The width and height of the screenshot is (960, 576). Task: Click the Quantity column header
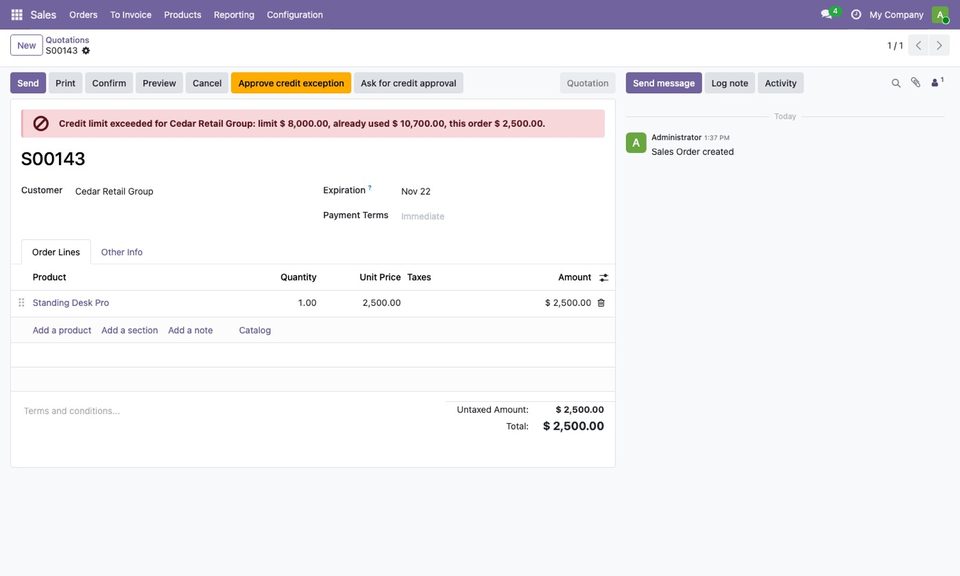point(298,277)
